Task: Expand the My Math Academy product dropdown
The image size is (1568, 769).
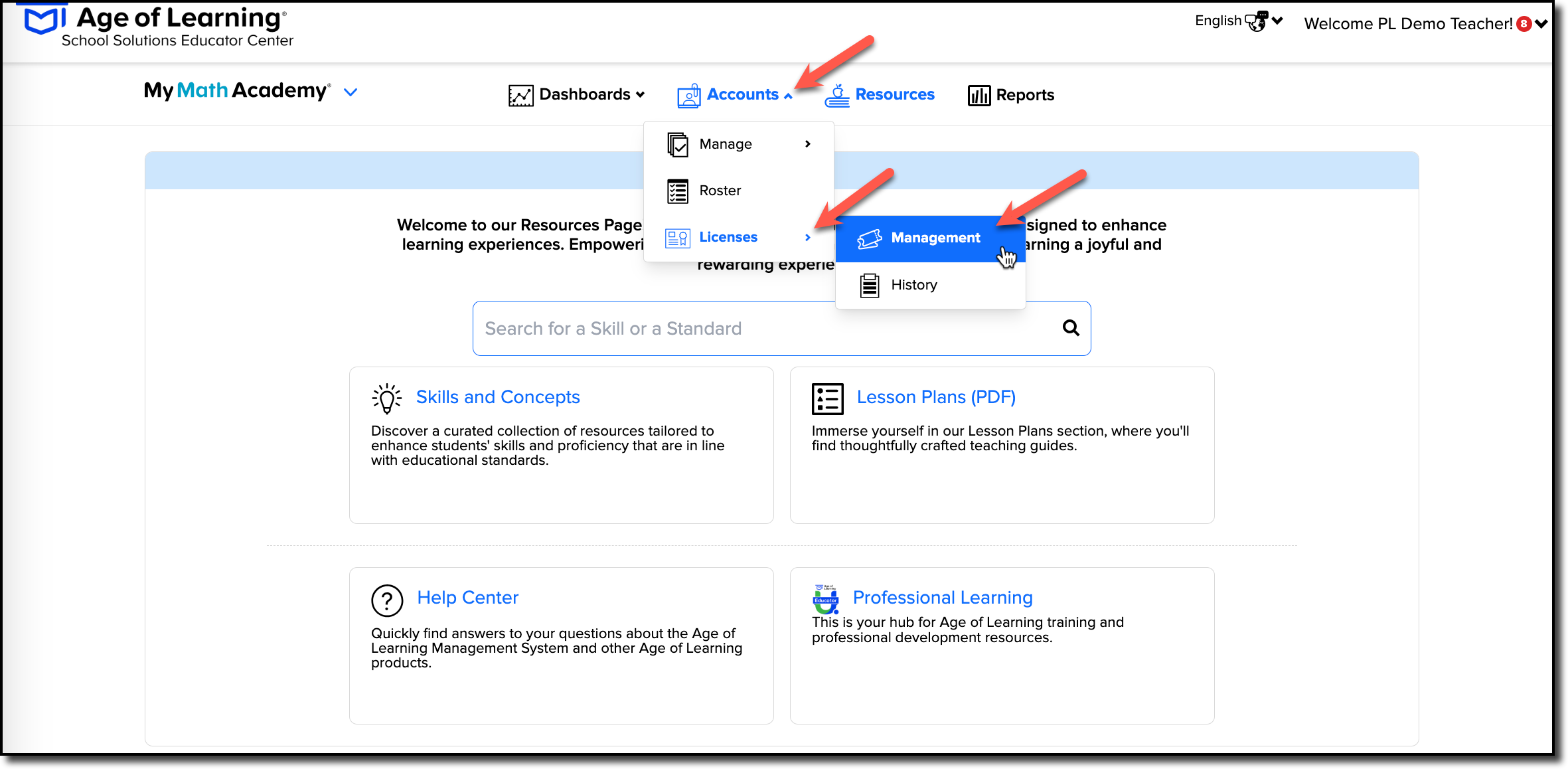Action: [351, 92]
